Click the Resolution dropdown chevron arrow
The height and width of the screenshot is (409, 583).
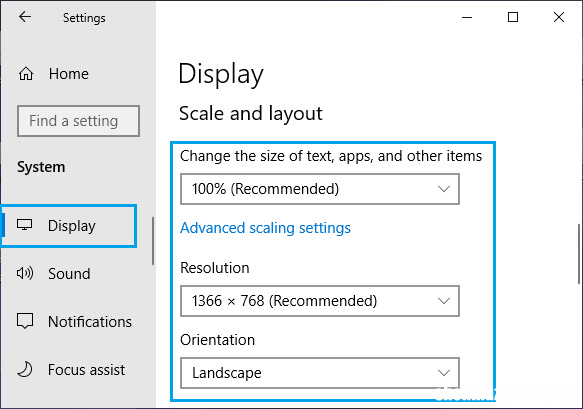pos(444,301)
